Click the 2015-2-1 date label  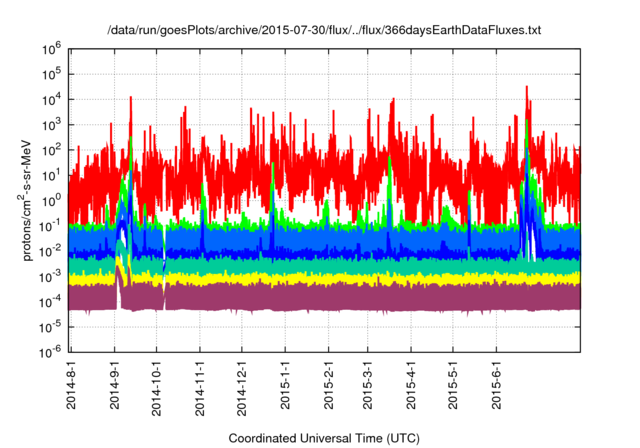(x=329, y=386)
